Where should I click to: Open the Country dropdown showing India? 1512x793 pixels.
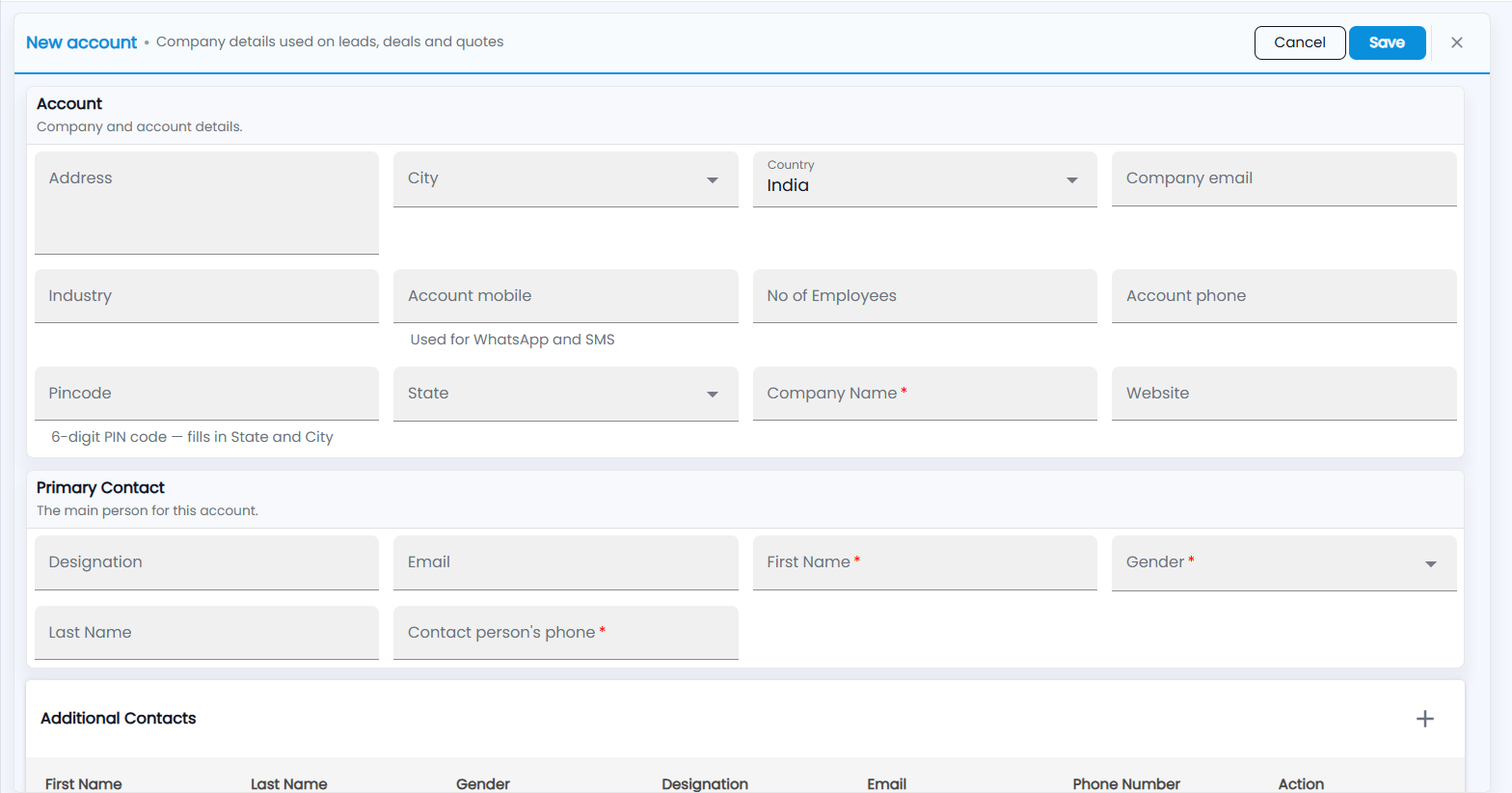[925, 179]
